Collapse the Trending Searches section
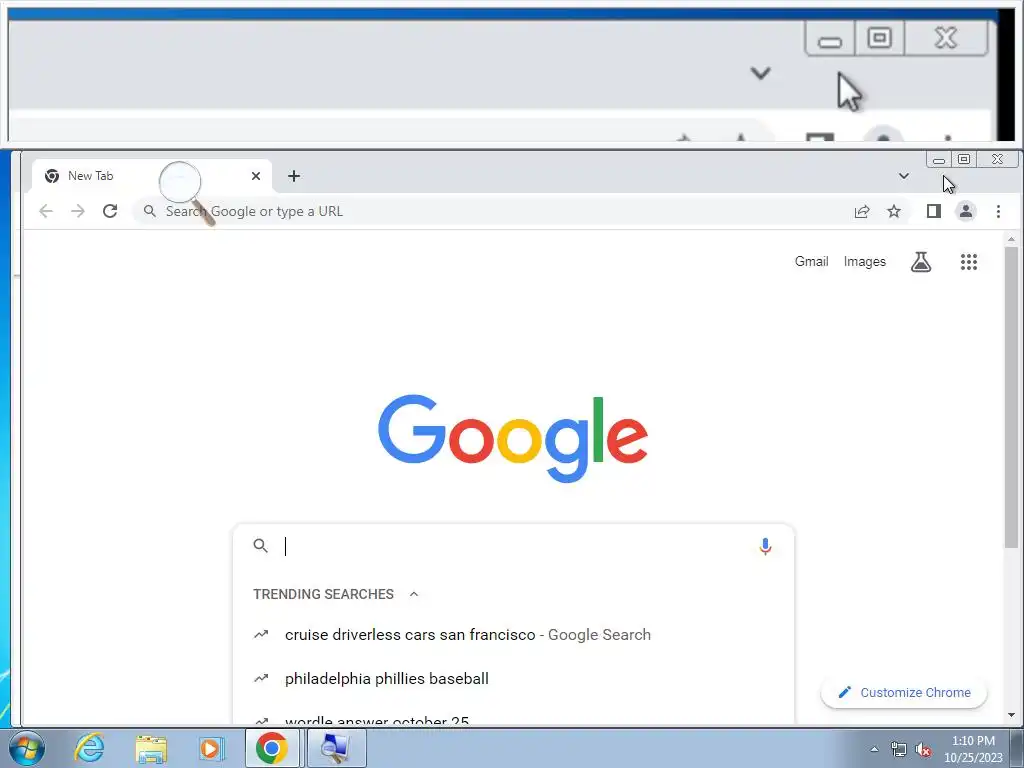The image size is (1024, 768). pos(413,594)
